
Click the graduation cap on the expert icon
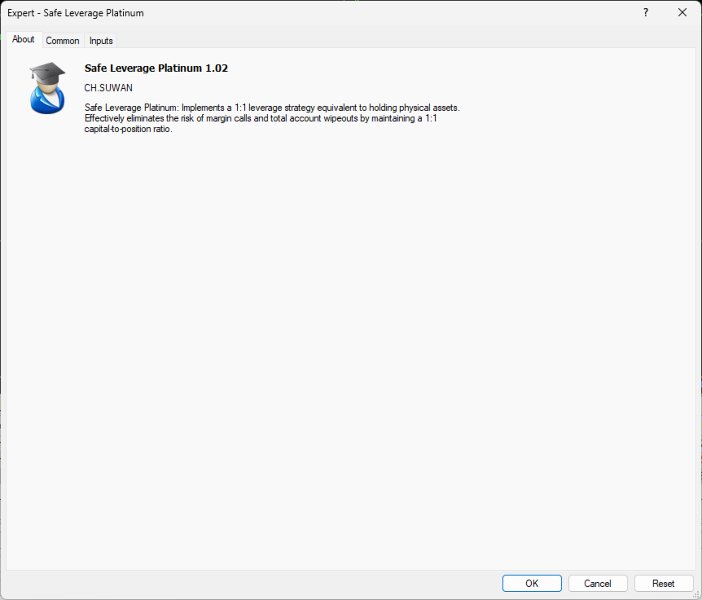point(47,72)
